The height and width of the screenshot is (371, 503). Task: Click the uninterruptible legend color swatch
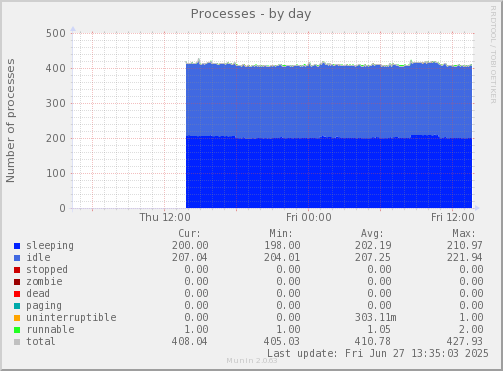pos(17,318)
